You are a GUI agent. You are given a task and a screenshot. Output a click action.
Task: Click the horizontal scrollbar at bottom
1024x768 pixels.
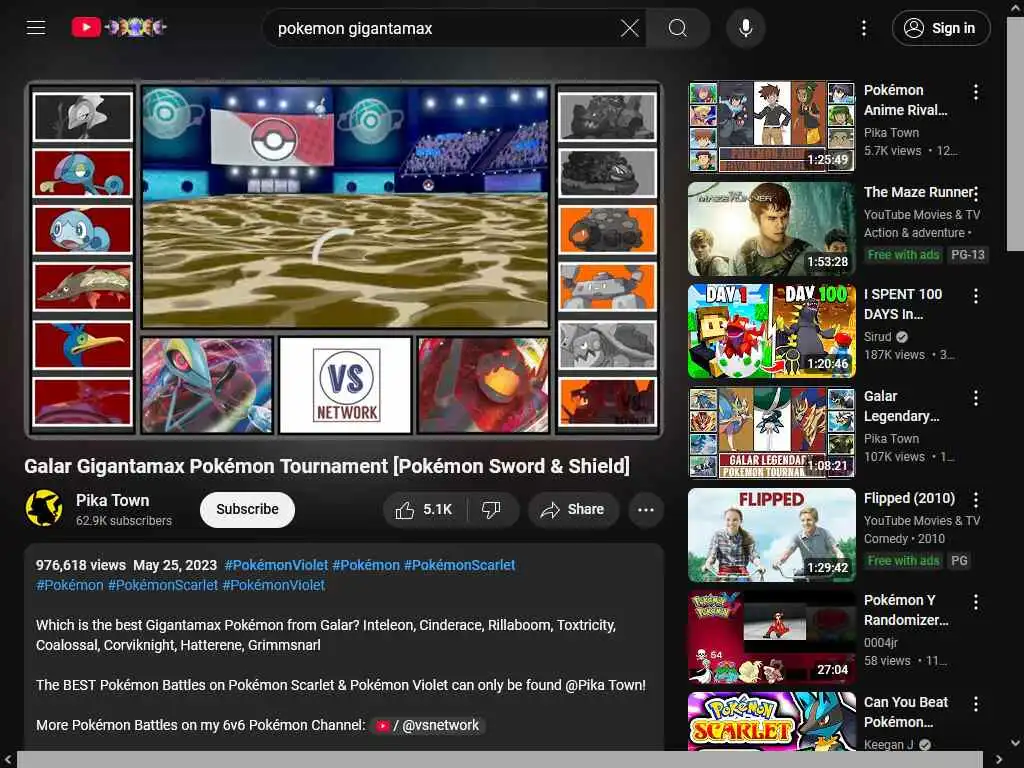click(x=500, y=760)
